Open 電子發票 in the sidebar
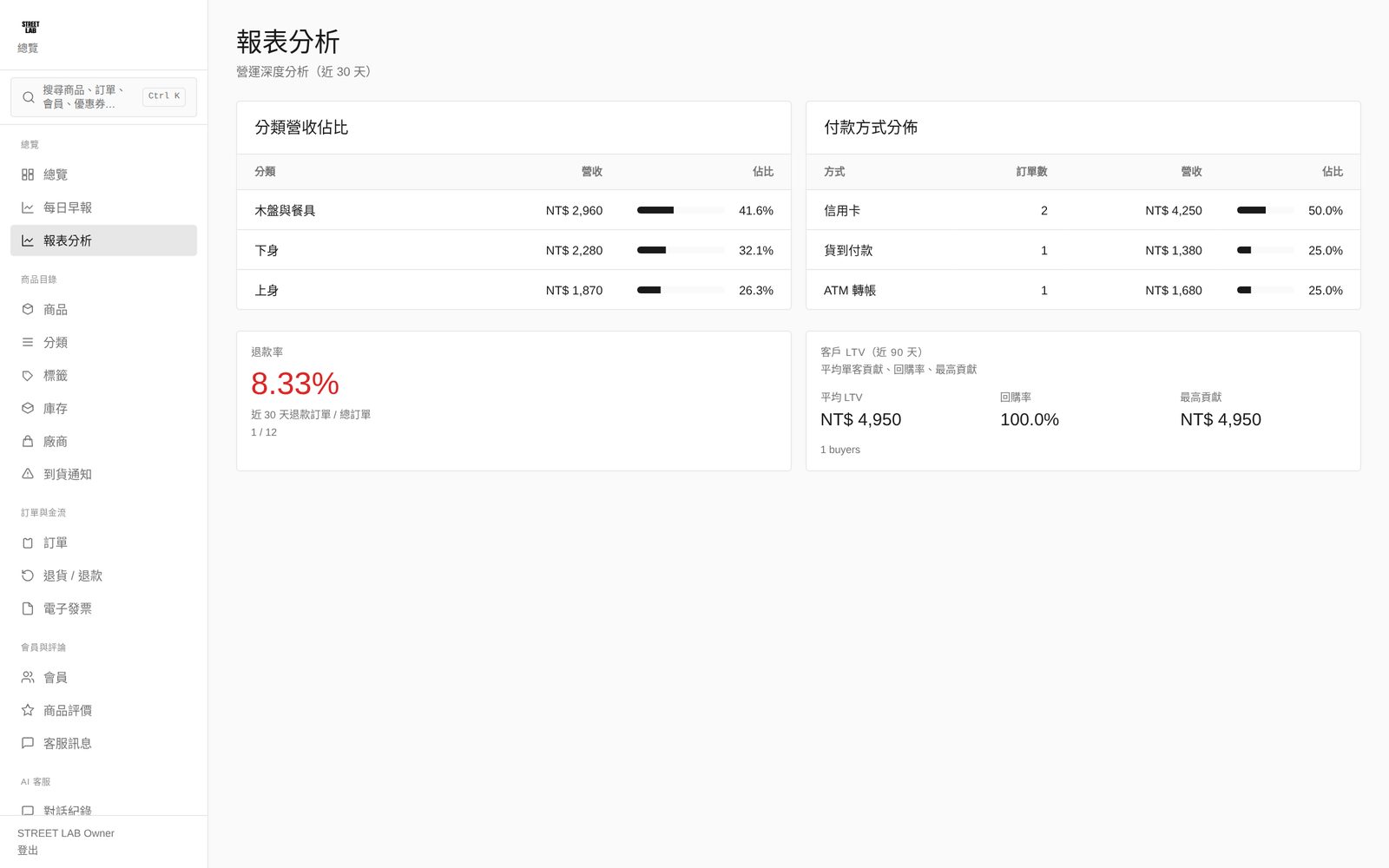The width and height of the screenshot is (1389, 868). click(103, 608)
